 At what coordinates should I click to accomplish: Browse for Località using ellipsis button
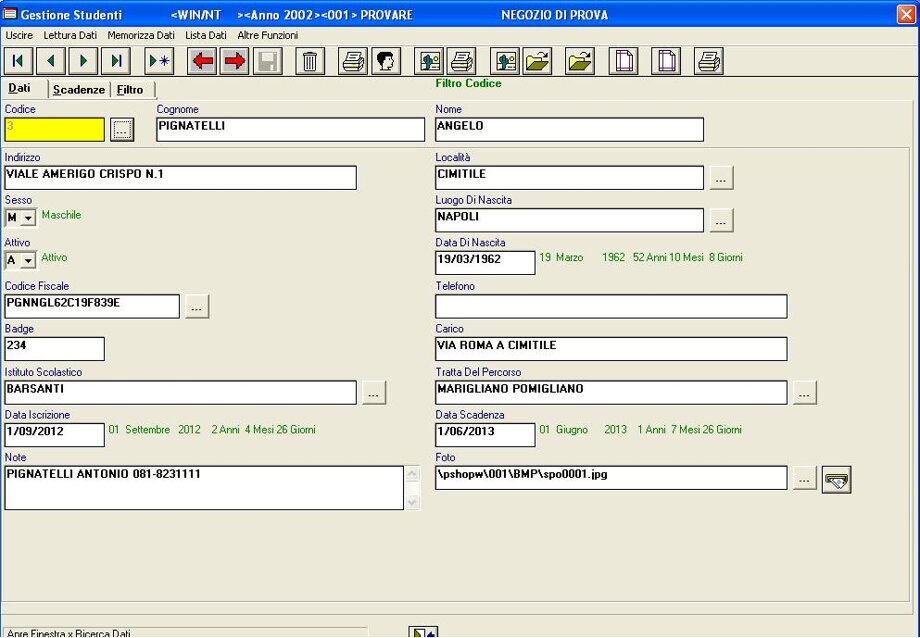point(722,178)
